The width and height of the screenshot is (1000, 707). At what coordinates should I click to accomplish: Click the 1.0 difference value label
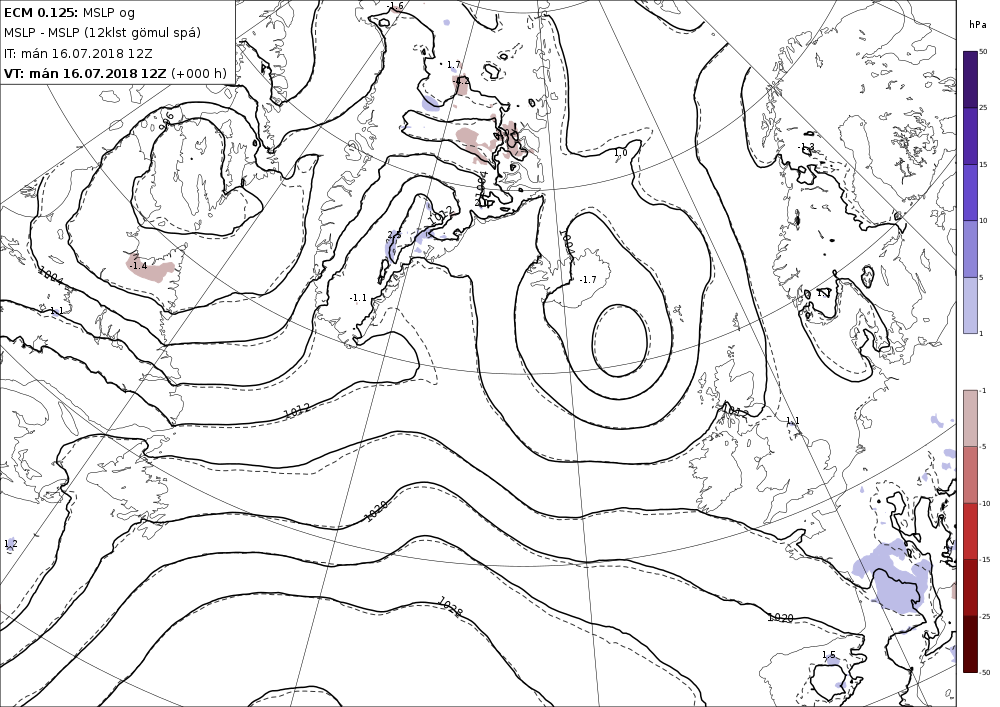pyautogui.click(x=621, y=153)
